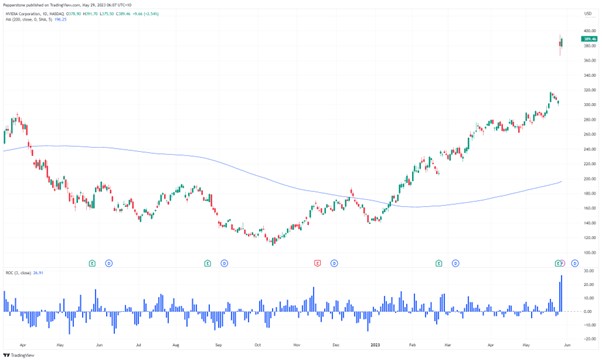Click the Aug label on time axis
The image size is (602, 361).
[x=175, y=345]
